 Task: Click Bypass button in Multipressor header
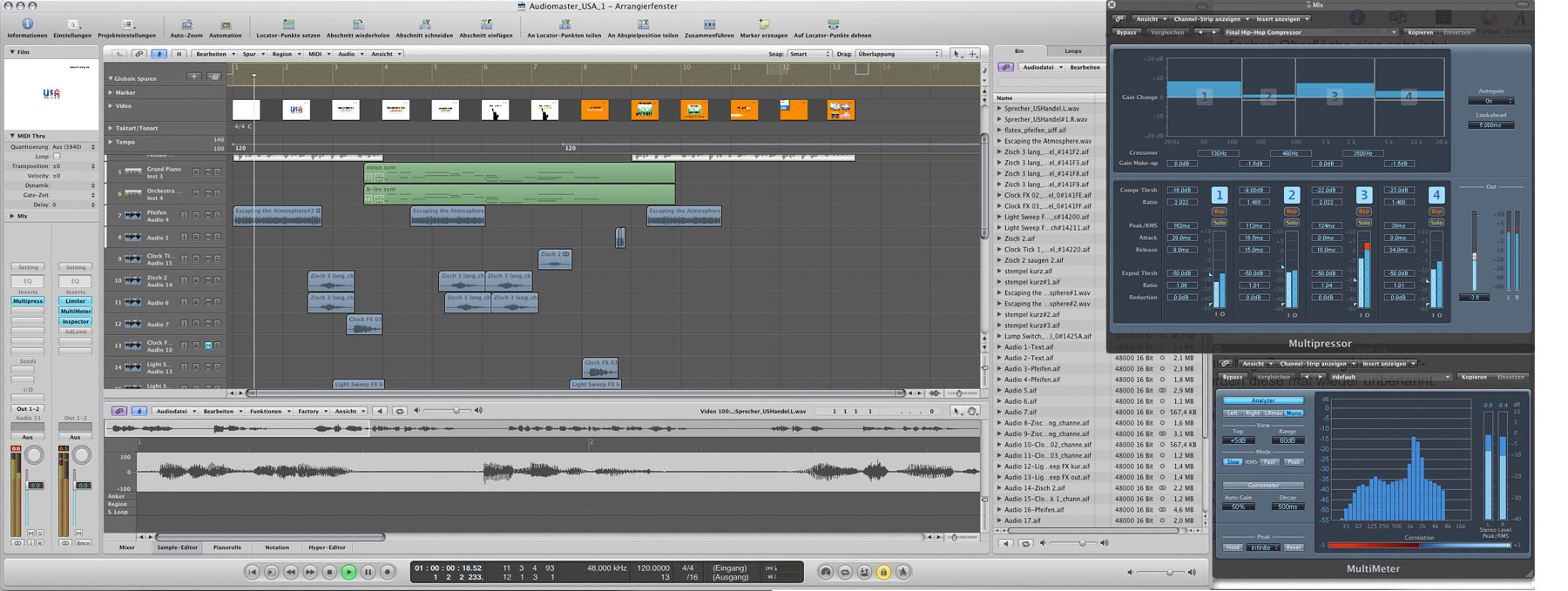point(1126,32)
